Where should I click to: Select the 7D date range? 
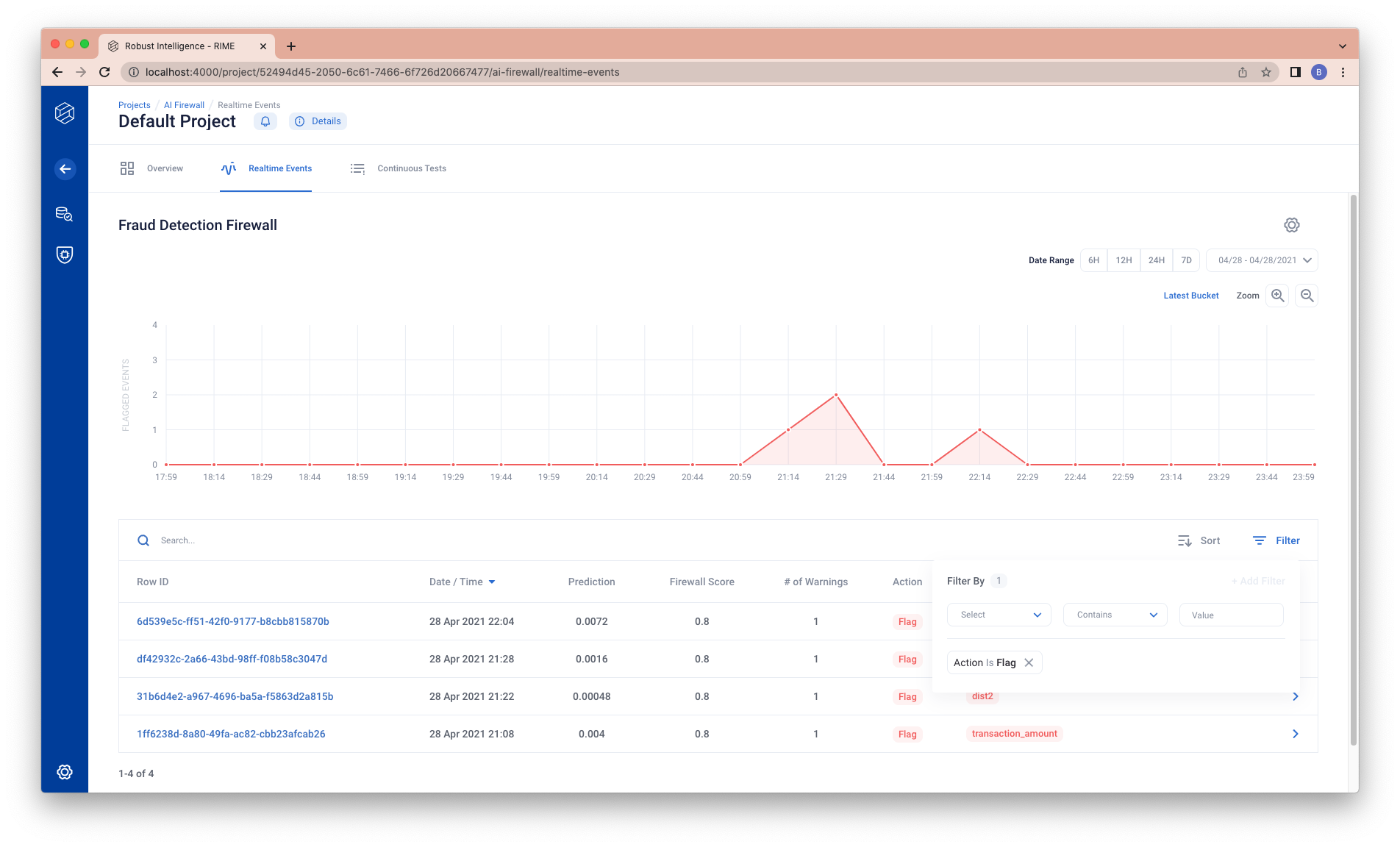pos(1187,260)
